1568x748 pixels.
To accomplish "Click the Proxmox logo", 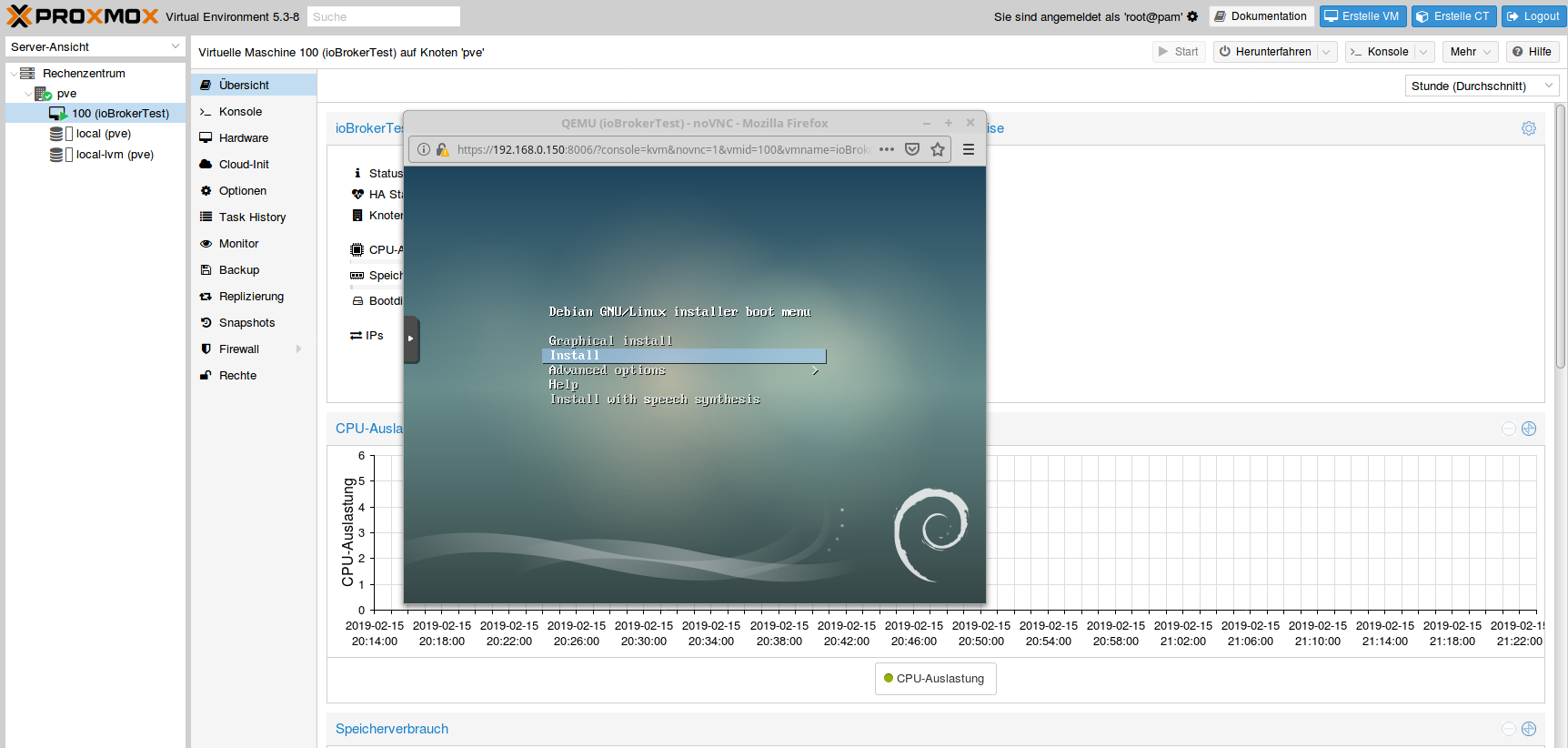I will click(x=83, y=16).
